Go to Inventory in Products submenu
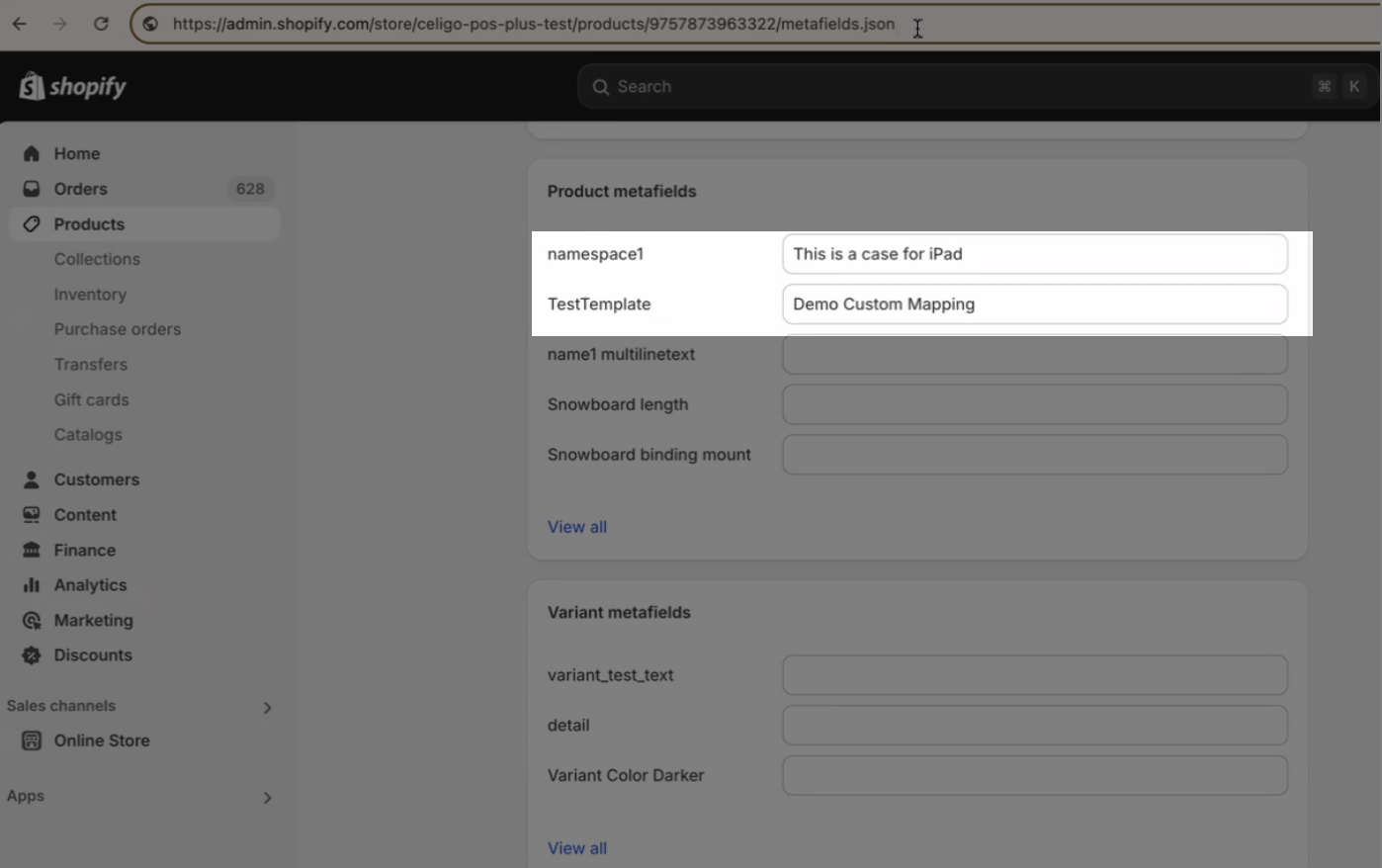 pos(90,295)
